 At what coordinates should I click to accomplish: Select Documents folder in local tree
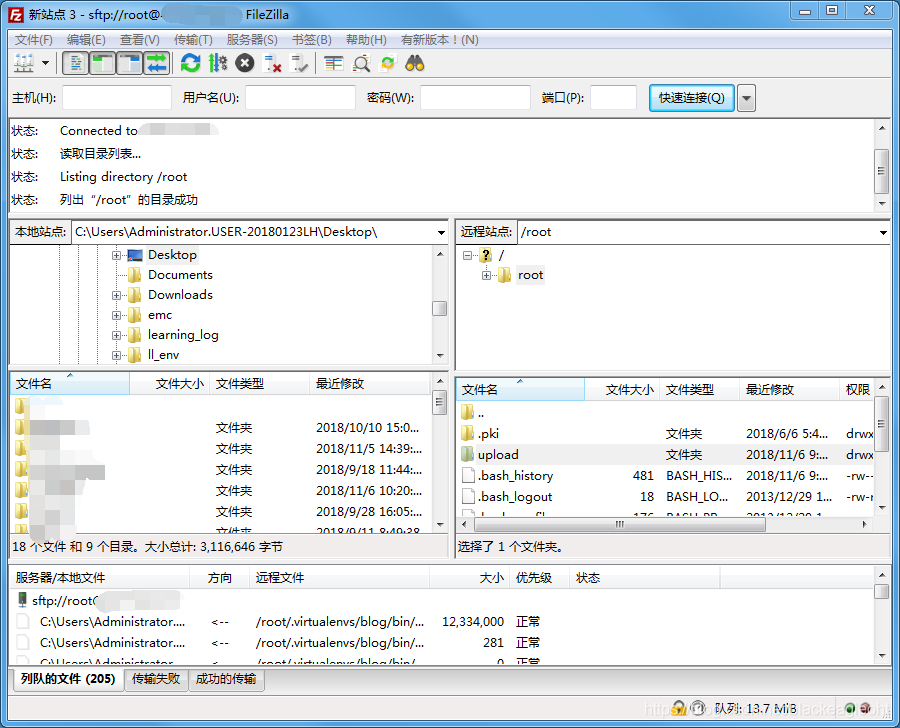(x=180, y=275)
